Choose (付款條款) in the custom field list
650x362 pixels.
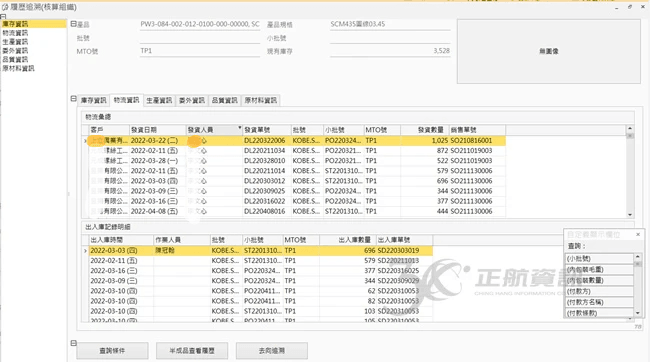pyautogui.click(x=599, y=313)
